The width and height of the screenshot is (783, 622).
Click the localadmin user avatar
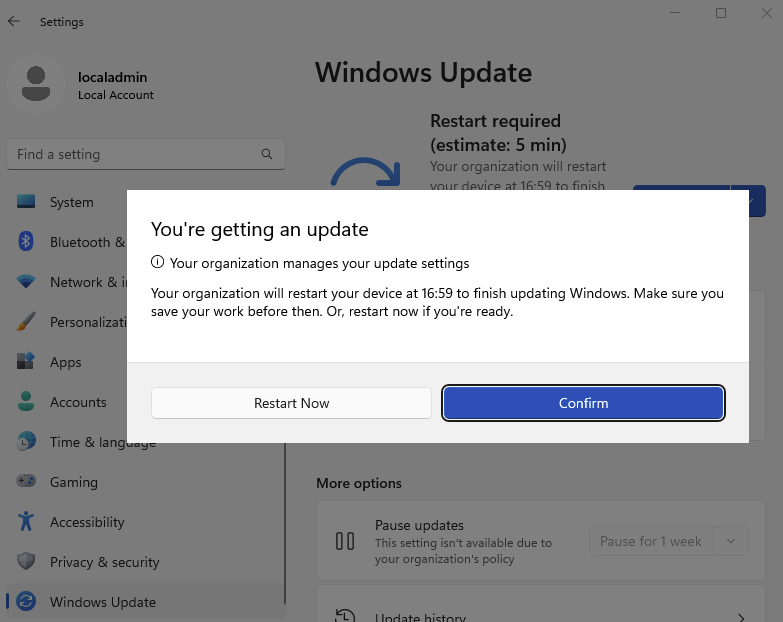(36, 84)
